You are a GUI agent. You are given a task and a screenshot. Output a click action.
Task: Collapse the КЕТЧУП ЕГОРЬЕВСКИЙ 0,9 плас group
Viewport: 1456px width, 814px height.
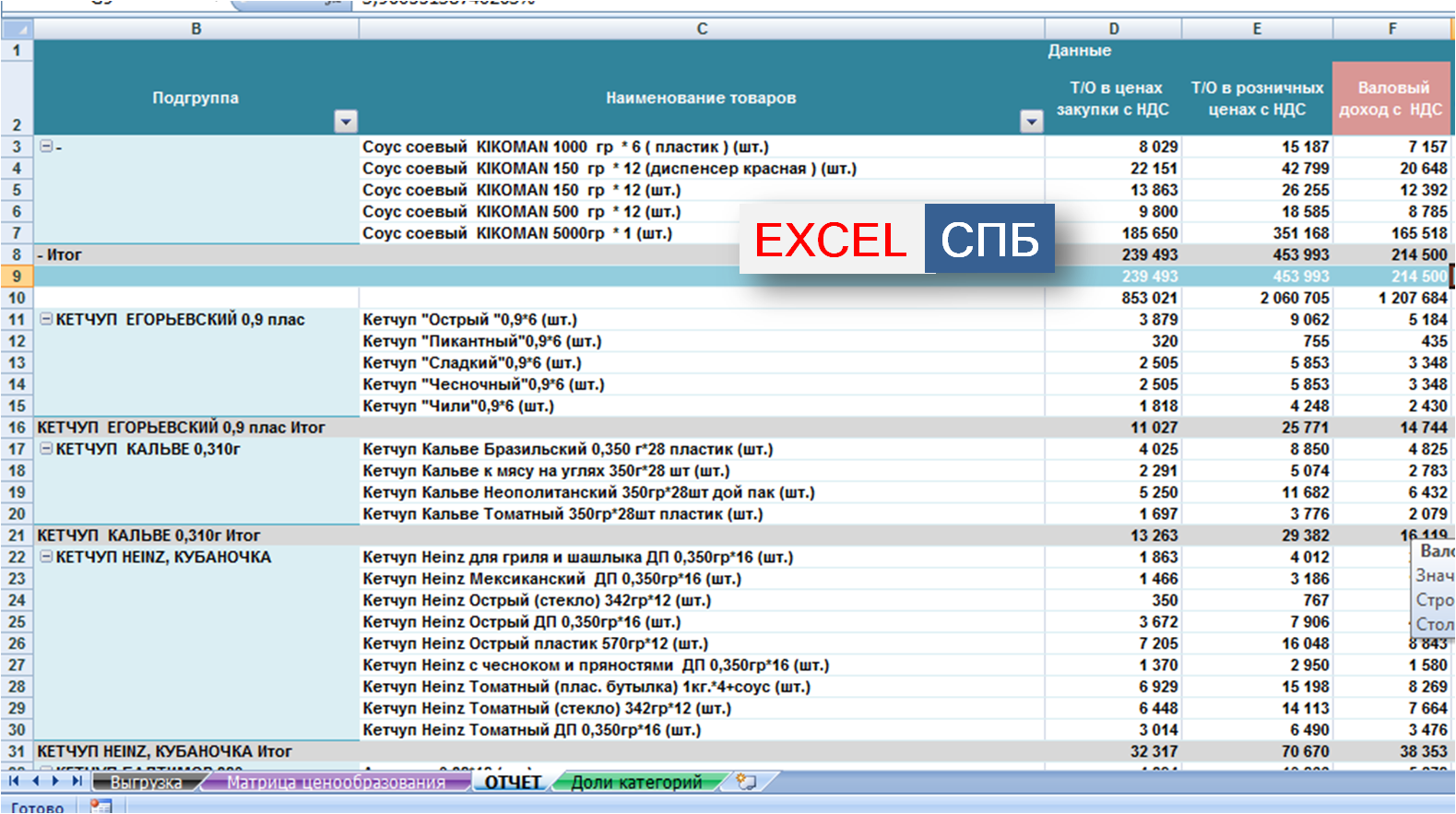[x=46, y=319]
